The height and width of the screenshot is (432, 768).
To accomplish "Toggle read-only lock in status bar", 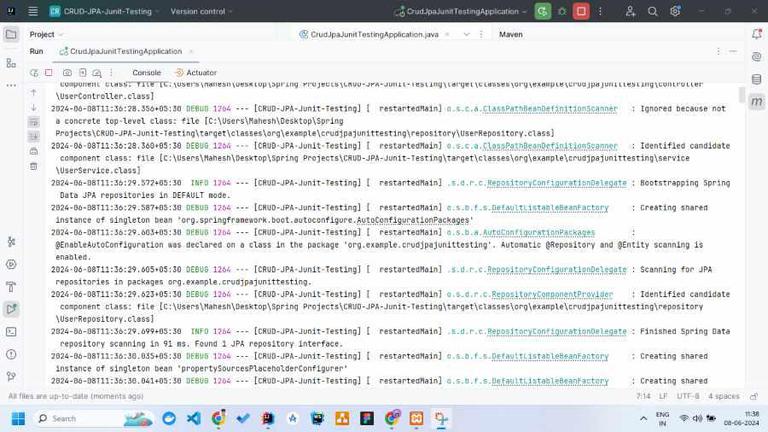I will click(x=754, y=396).
